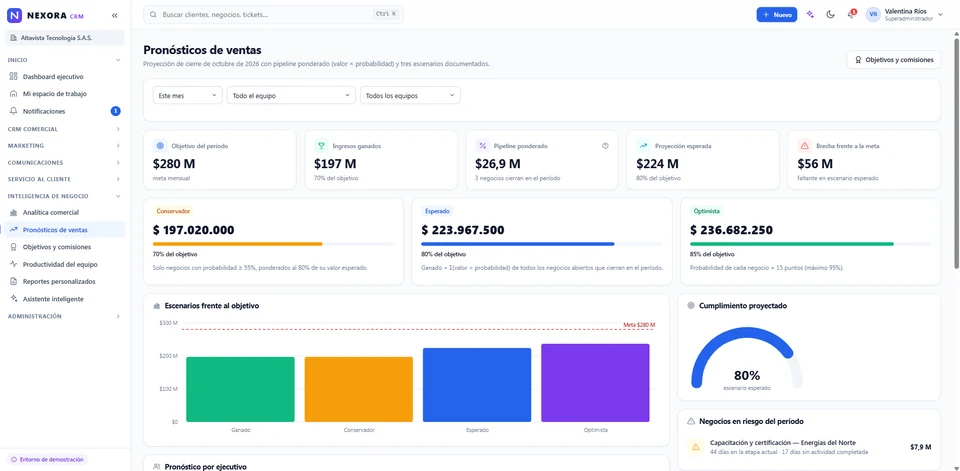960x471 pixels.
Task: Click the Pipeline ponderado percent icon
Action: click(x=482, y=146)
